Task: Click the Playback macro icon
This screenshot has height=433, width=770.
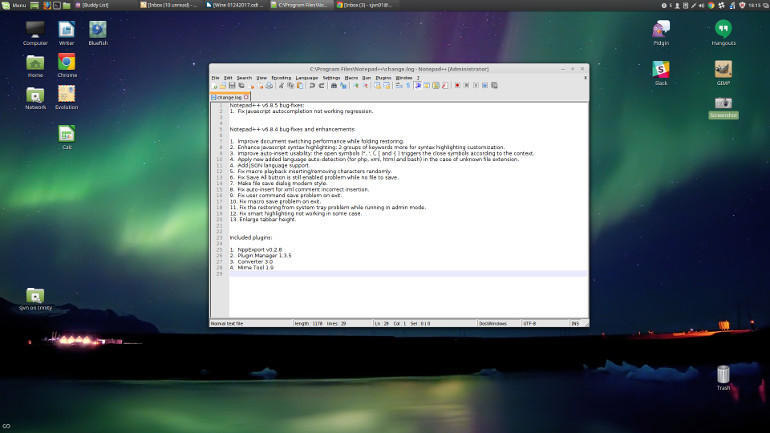Action: point(475,85)
